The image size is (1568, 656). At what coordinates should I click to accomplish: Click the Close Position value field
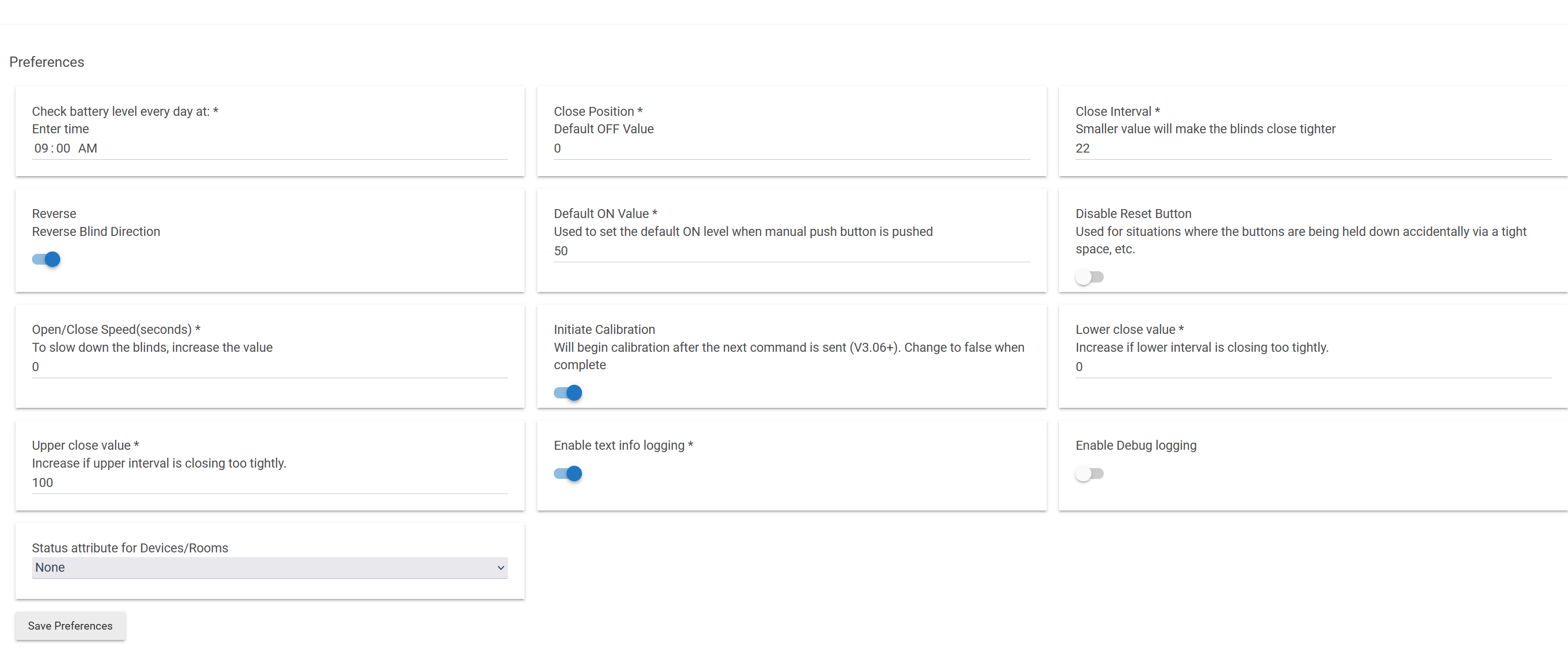coord(792,148)
